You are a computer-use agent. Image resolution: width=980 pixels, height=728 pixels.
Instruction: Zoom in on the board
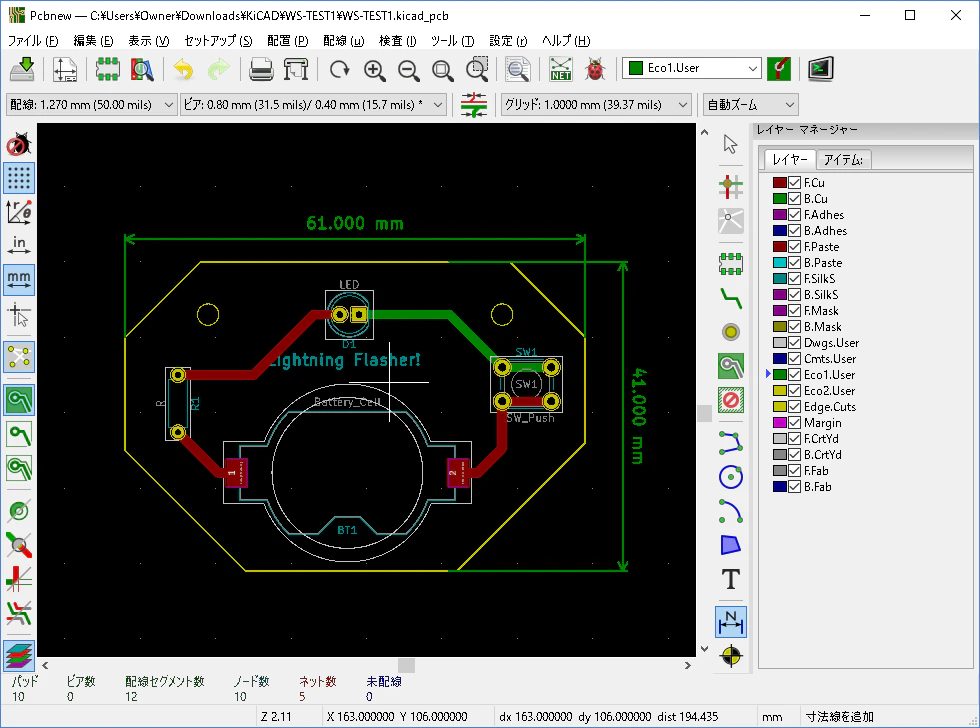[x=374, y=69]
